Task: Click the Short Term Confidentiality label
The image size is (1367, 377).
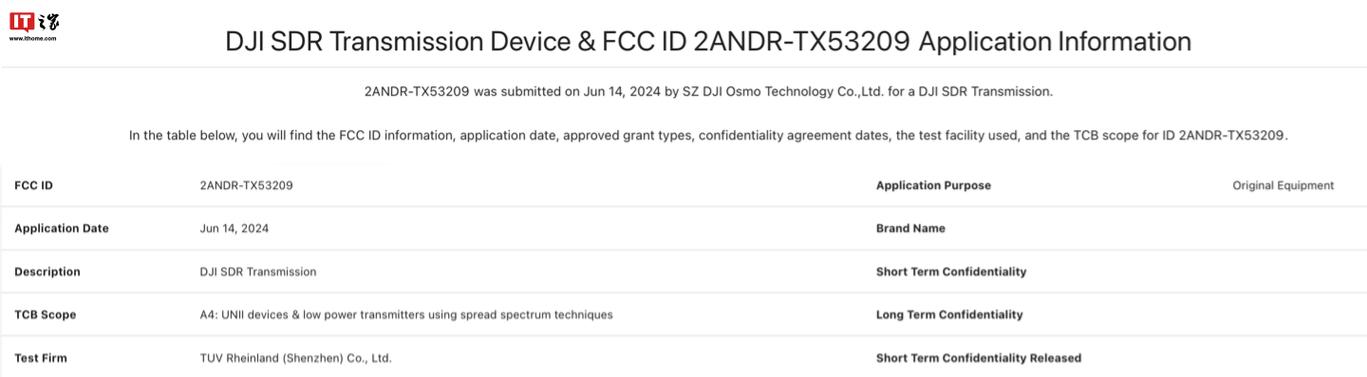Action: pyautogui.click(x=951, y=271)
